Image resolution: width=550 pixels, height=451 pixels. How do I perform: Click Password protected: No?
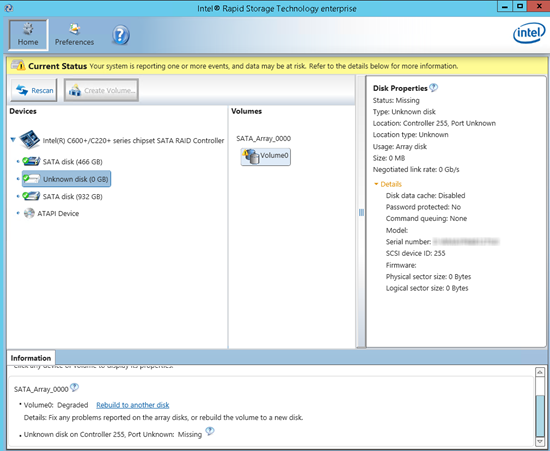[x=423, y=207]
